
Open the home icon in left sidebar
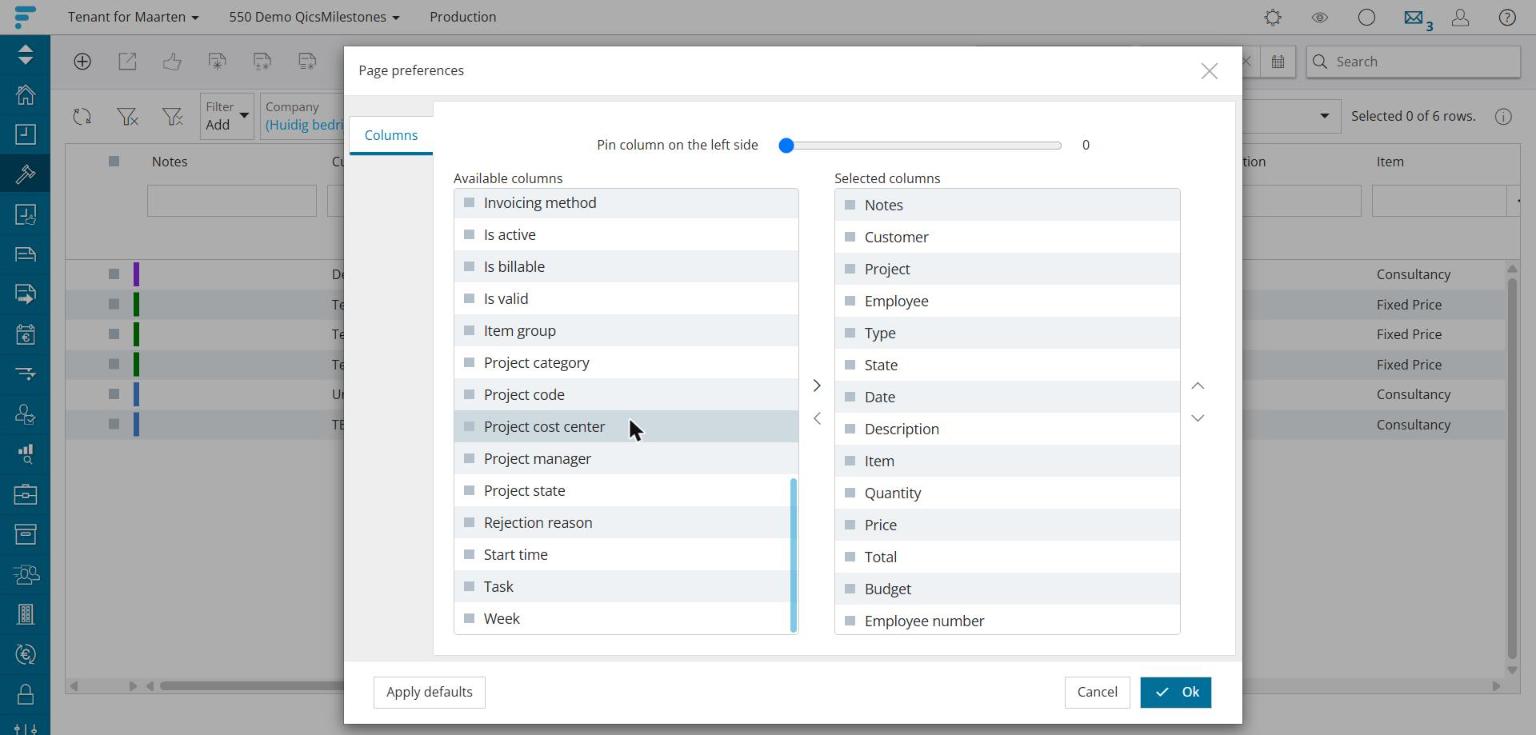(x=25, y=94)
